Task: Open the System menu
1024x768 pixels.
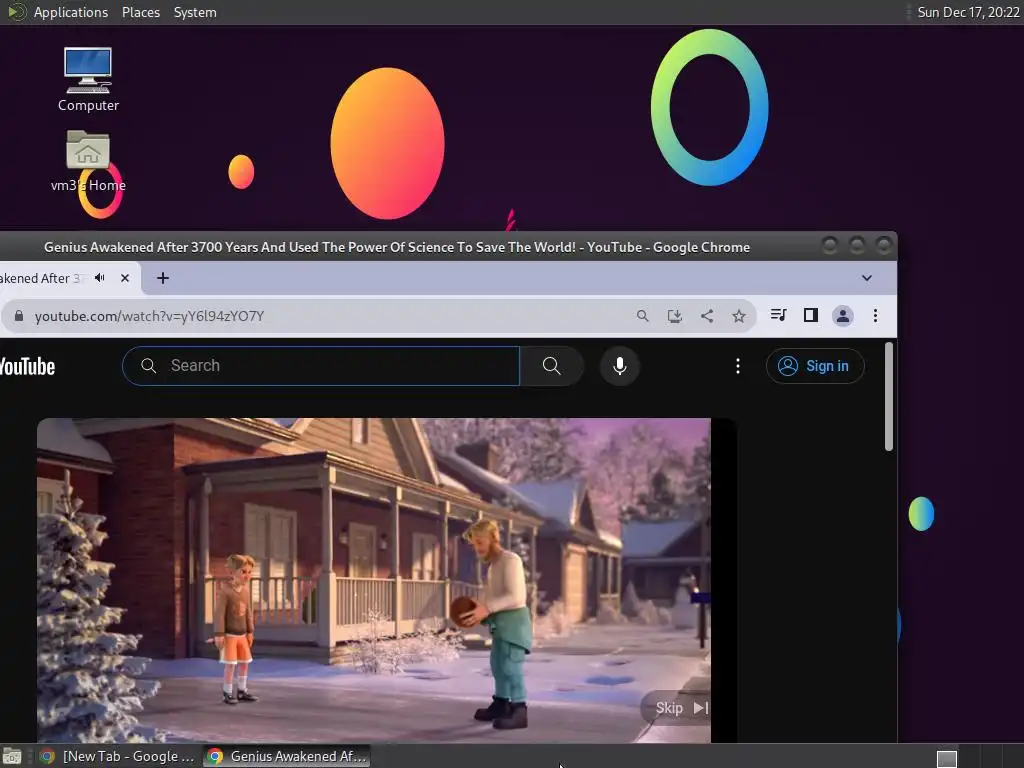Action: click(x=195, y=12)
